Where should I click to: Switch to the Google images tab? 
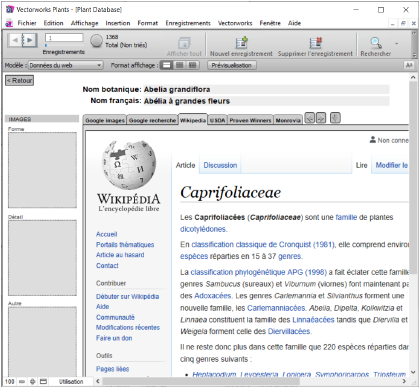pyautogui.click(x=105, y=120)
